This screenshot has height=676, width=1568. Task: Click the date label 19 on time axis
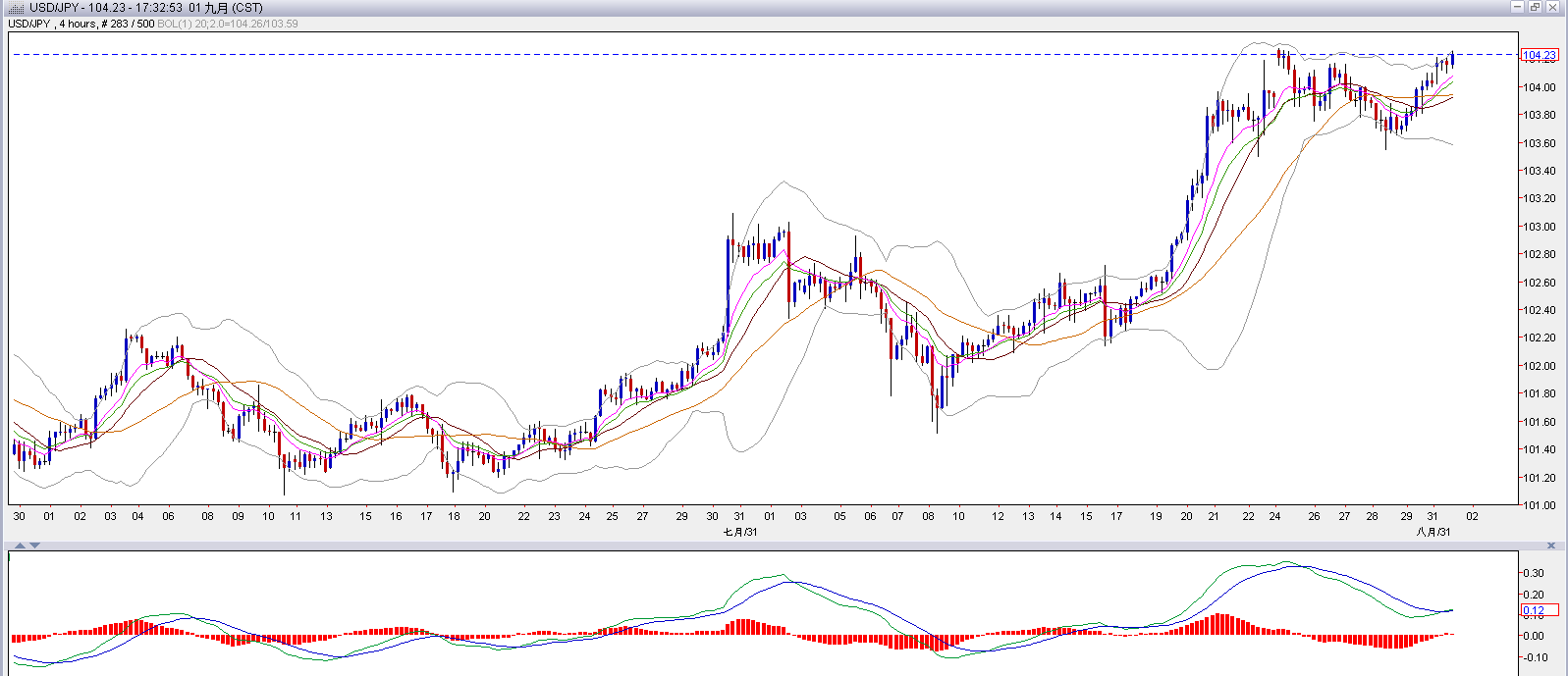pyautogui.click(x=1156, y=516)
